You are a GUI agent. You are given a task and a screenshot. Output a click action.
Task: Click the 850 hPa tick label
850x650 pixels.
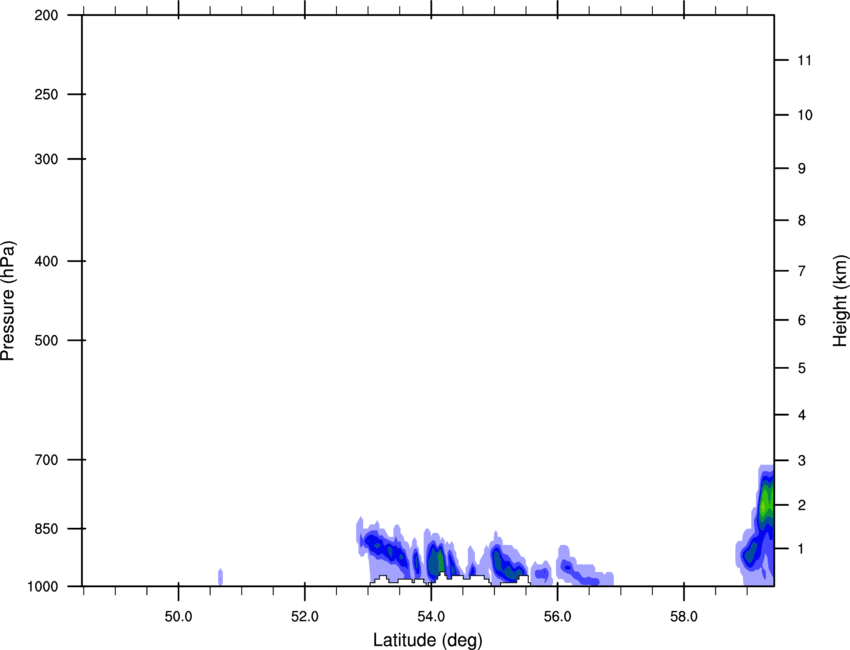pos(44,528)
